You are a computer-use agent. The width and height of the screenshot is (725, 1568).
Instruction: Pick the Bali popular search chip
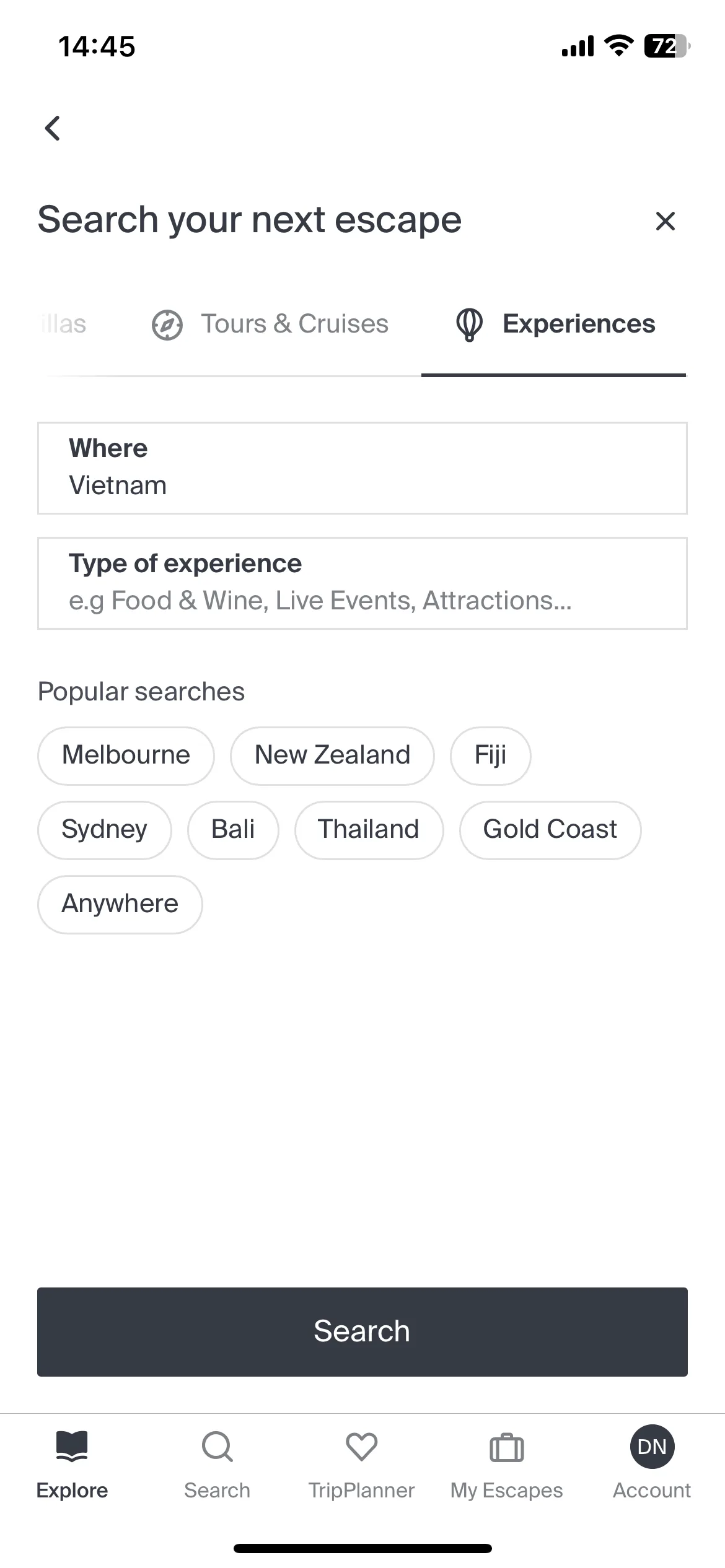point(233,830)
